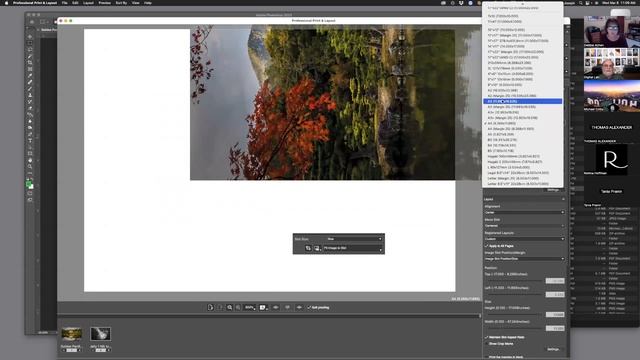Open the Fit Image to Slot dropdown

tap(353, 248)
